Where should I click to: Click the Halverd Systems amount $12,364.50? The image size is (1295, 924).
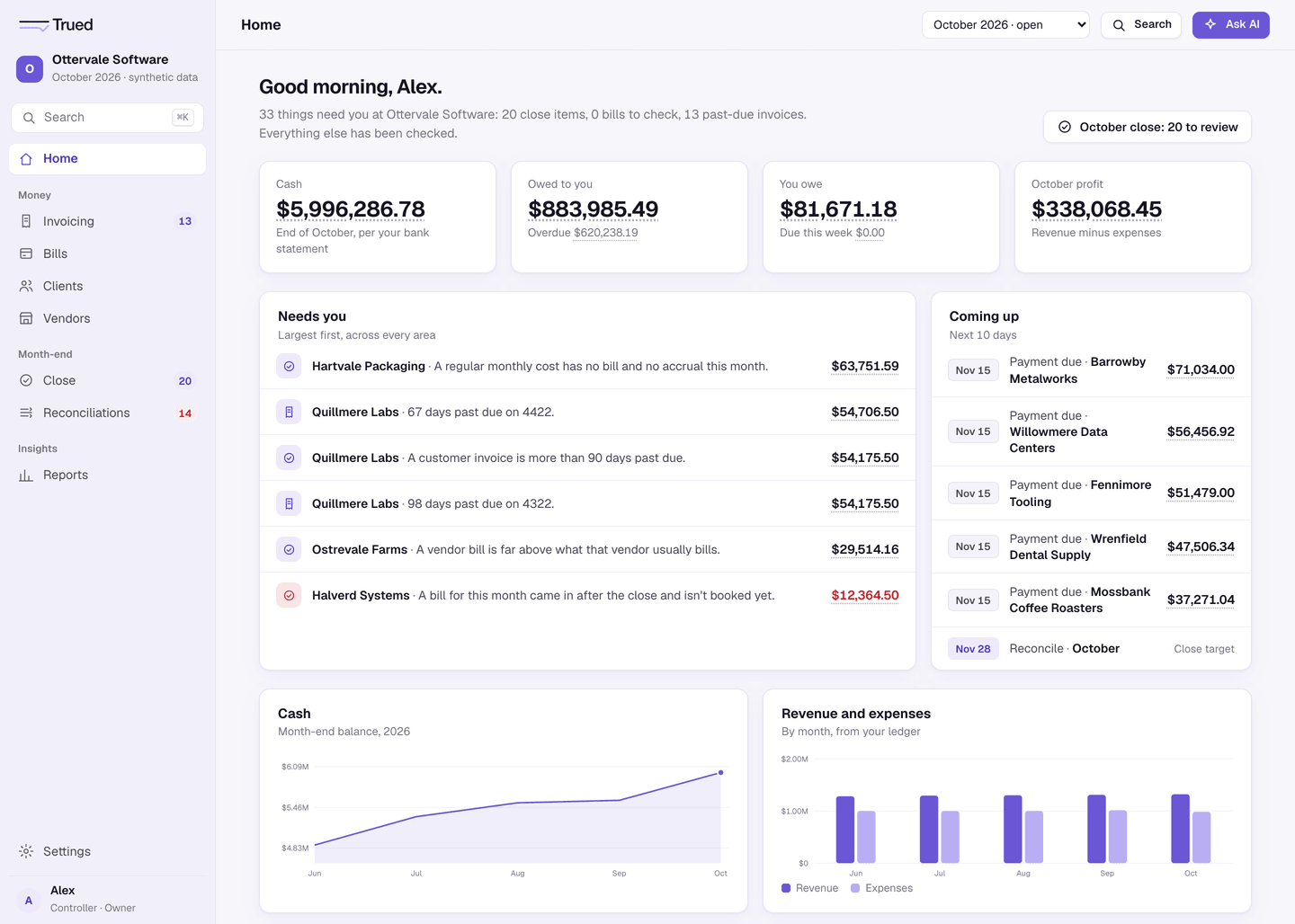tap(865, 595)
